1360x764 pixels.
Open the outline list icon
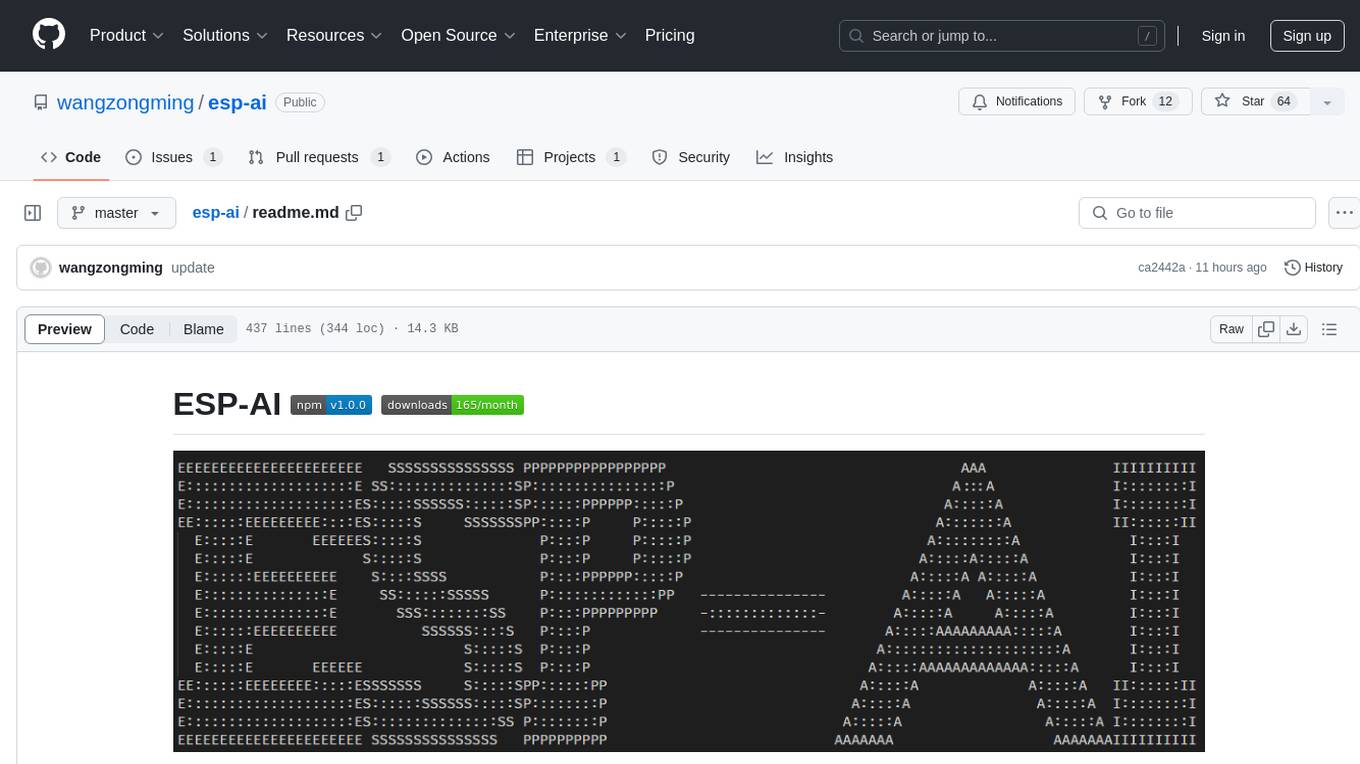pos(1330,329)
